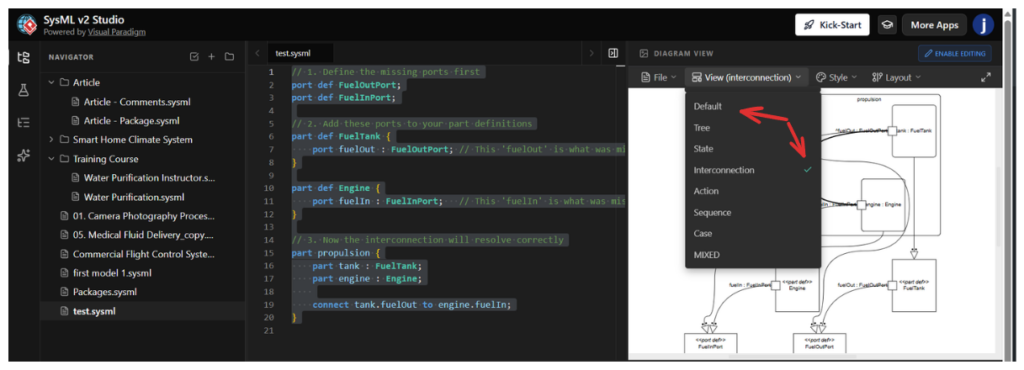Image resolution: width=1024 pixels, height=370 pixels.
Task: Open the flask lab sidebar icon
Action: coord(24,90)
